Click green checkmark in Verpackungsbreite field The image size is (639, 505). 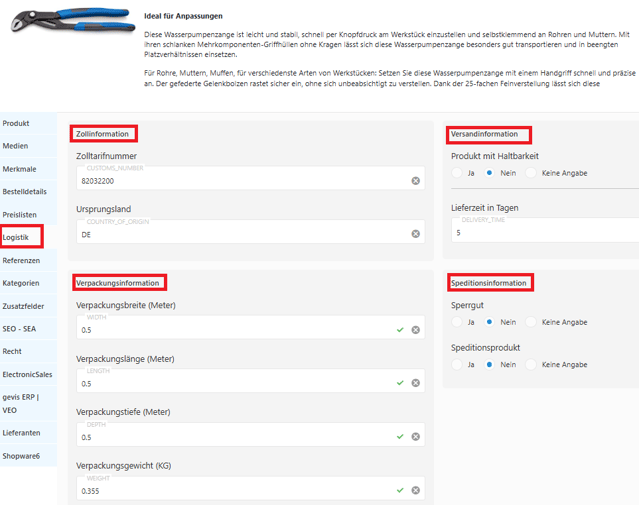(x=399, y=329)
